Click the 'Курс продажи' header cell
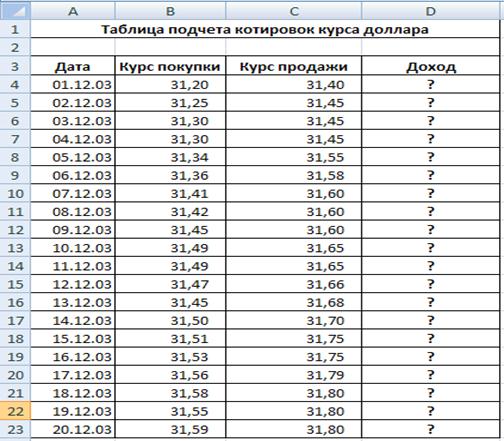Viewport: 504px width, 441px height. point(294,66)
